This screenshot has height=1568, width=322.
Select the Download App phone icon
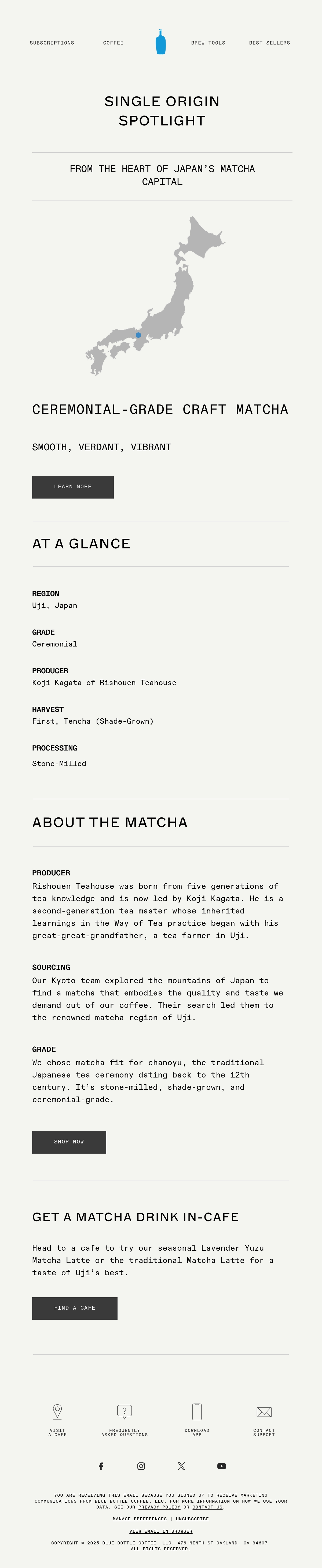point(197,1411)
